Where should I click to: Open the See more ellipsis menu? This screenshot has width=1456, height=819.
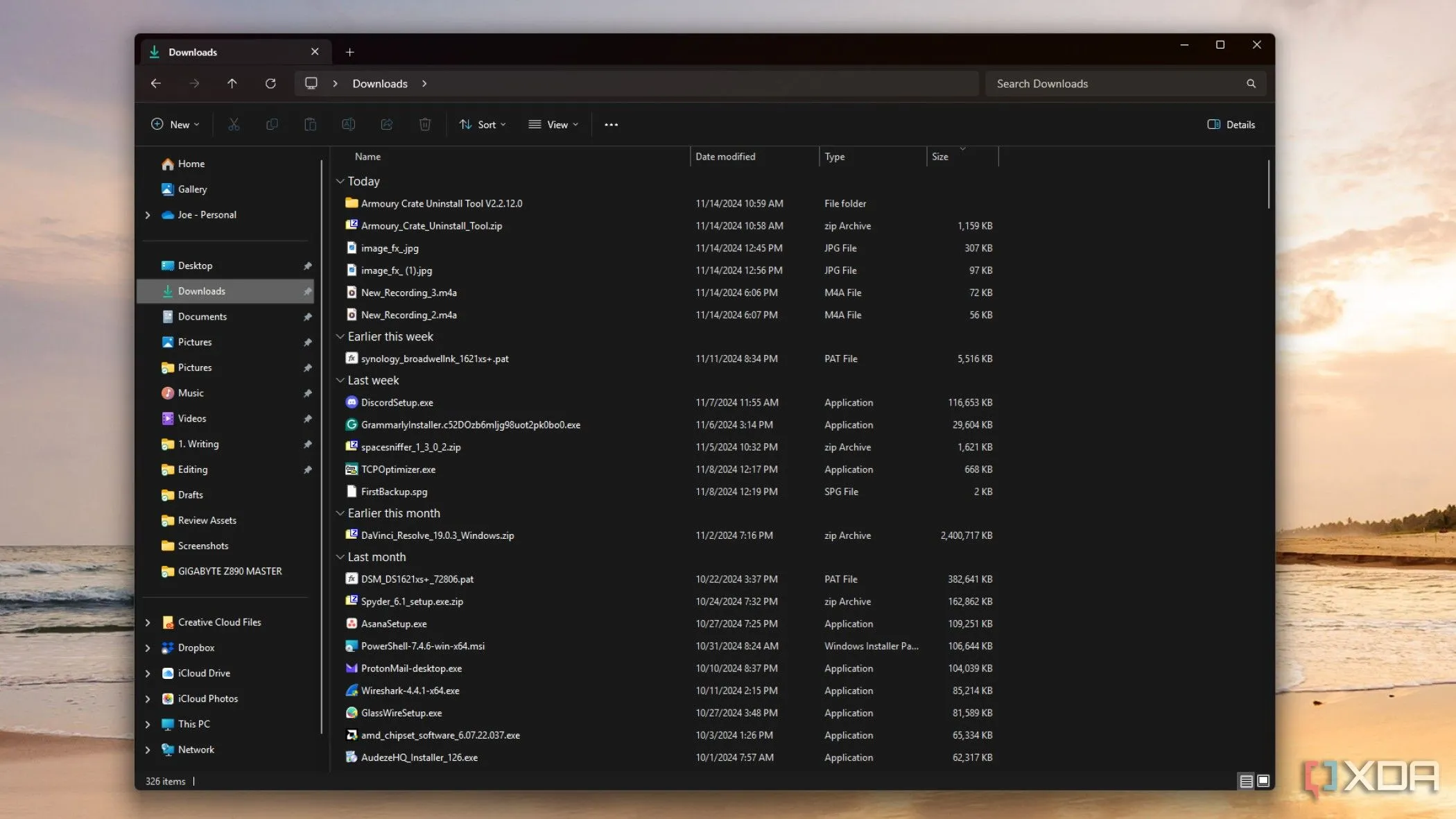[x=611, y=125]
